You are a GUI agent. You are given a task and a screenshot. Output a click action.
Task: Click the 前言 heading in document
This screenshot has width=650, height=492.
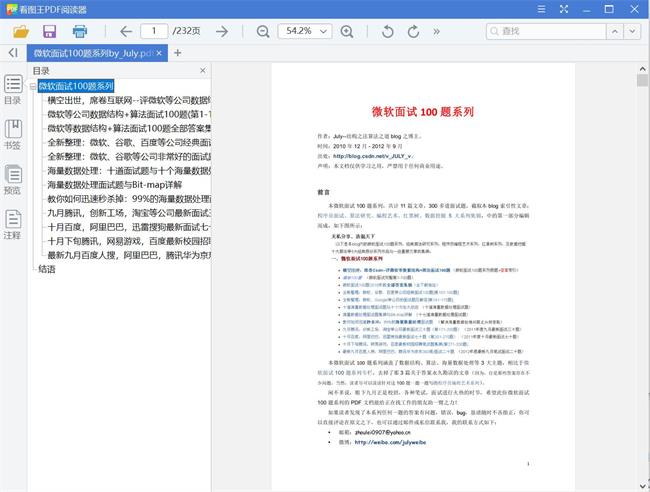click(323, 192)
